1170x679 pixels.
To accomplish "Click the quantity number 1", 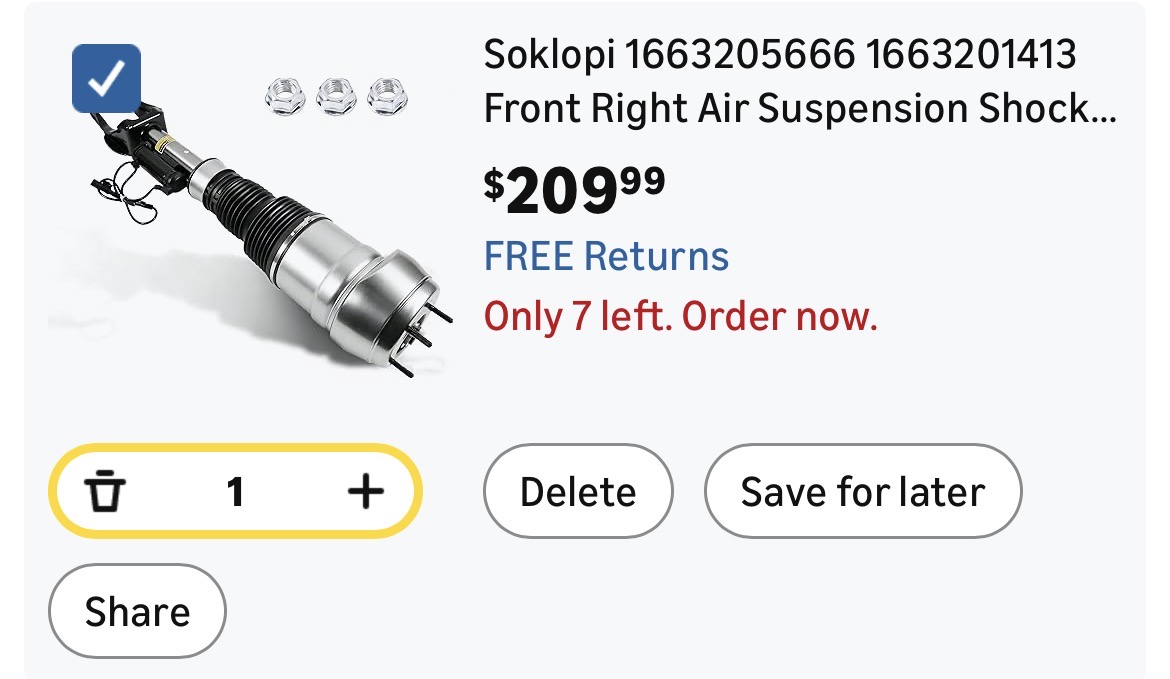I will pyautogui.click(x=236, y=492).
